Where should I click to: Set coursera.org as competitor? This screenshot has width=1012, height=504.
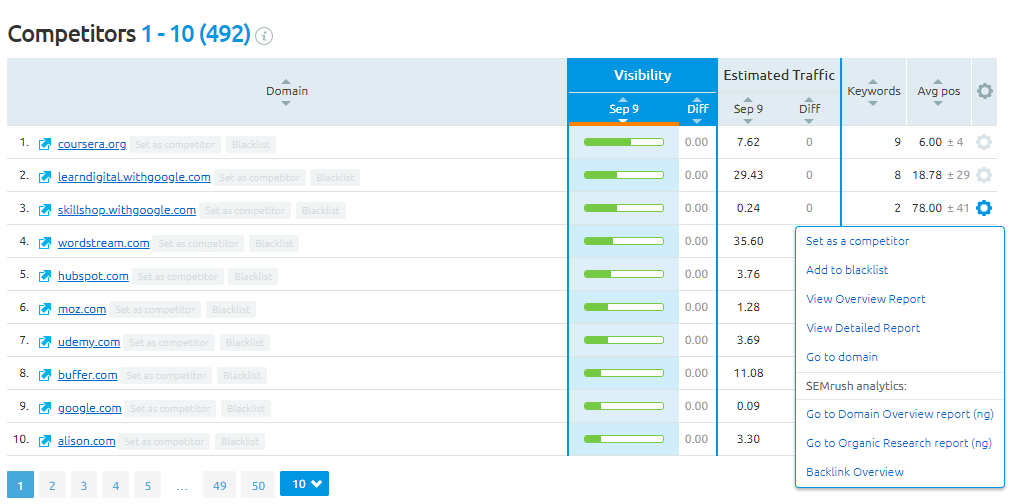tap(175, 144)
